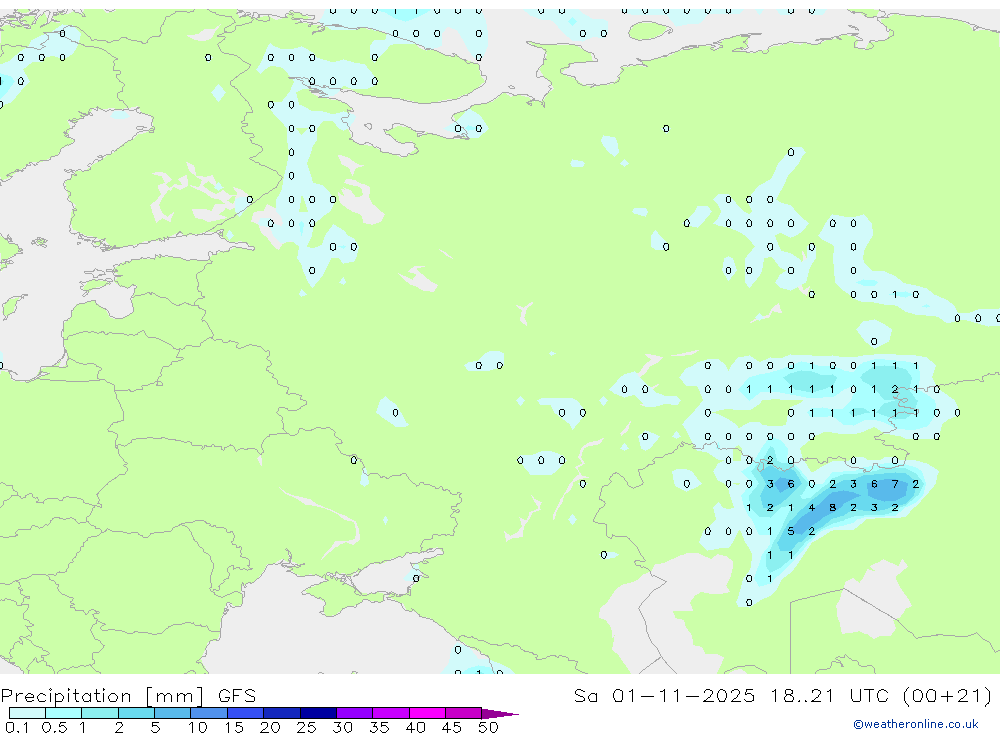
Task: Click the '25' legend label
Action: coord(306,727)
